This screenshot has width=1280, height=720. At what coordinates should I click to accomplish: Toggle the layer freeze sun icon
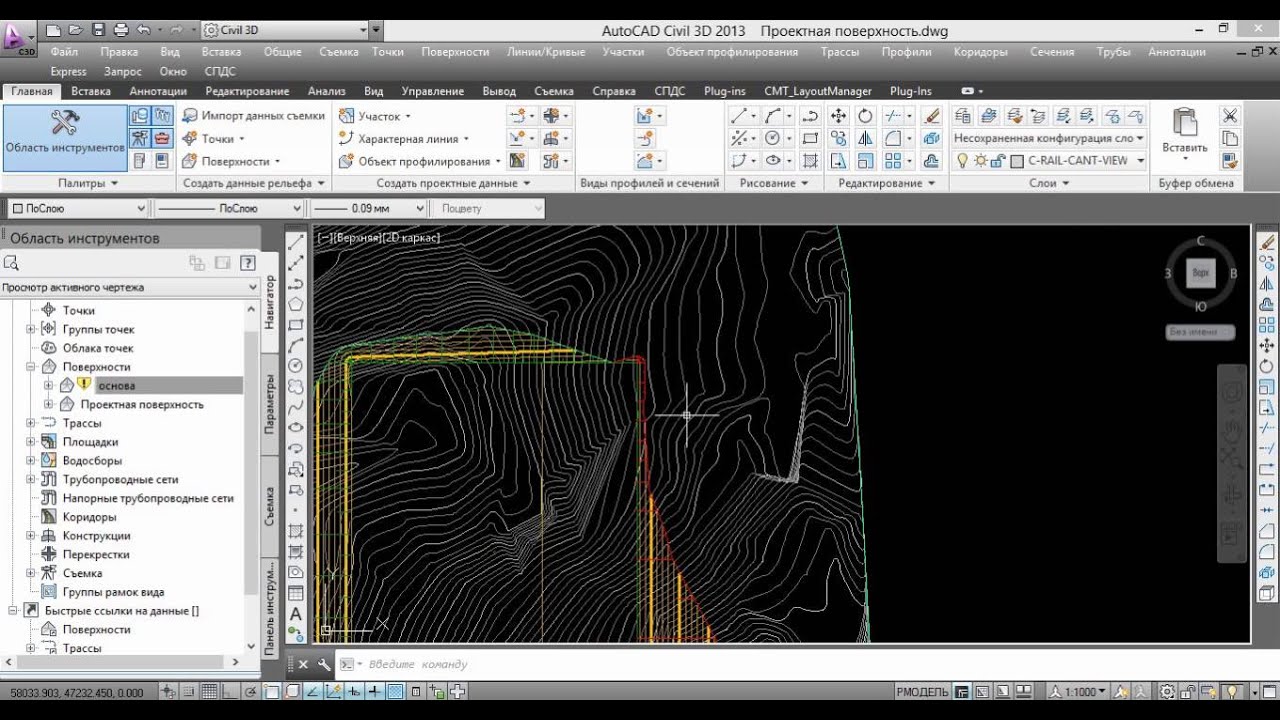pos(980,160)
